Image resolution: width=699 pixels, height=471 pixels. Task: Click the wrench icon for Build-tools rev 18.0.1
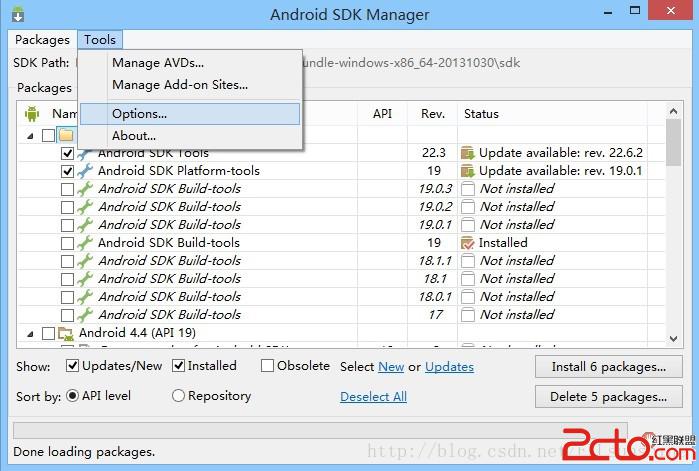pos(85,297)
